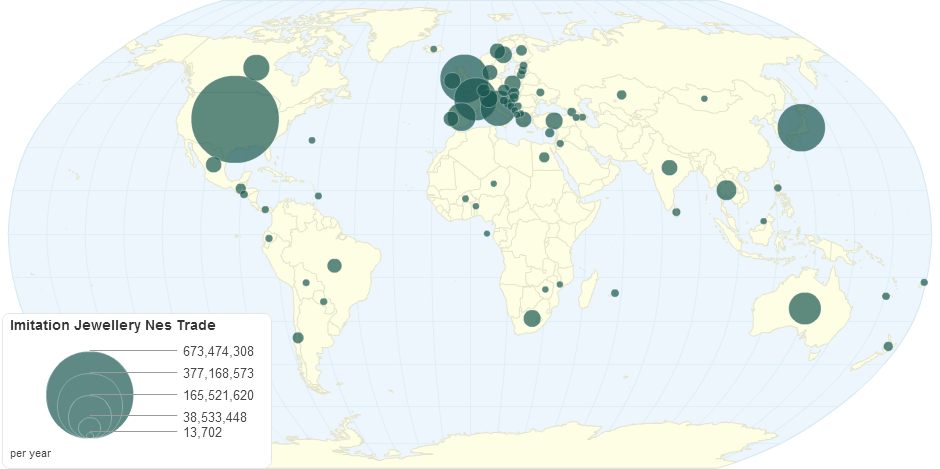Click the bubble over Brazil
940x469 pixels.
coord(334,265)
